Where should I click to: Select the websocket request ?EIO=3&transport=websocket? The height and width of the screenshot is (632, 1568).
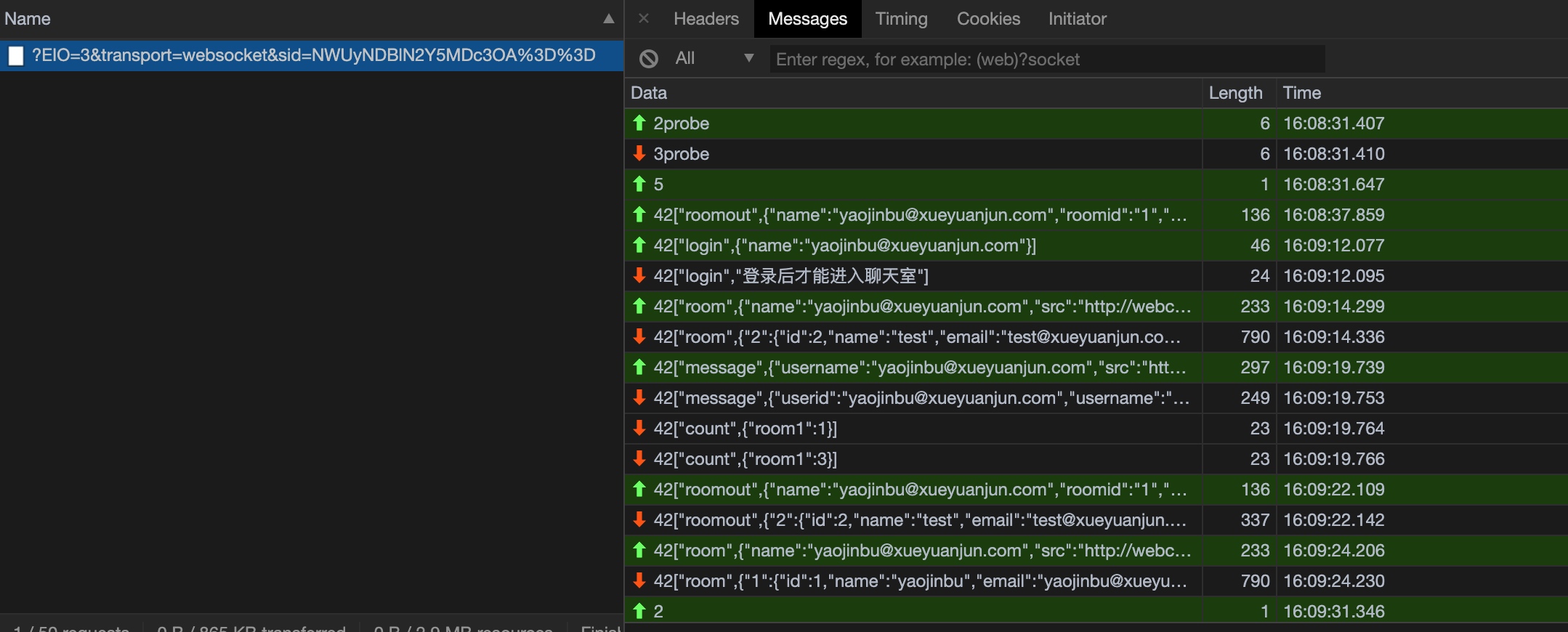(312, 56)
